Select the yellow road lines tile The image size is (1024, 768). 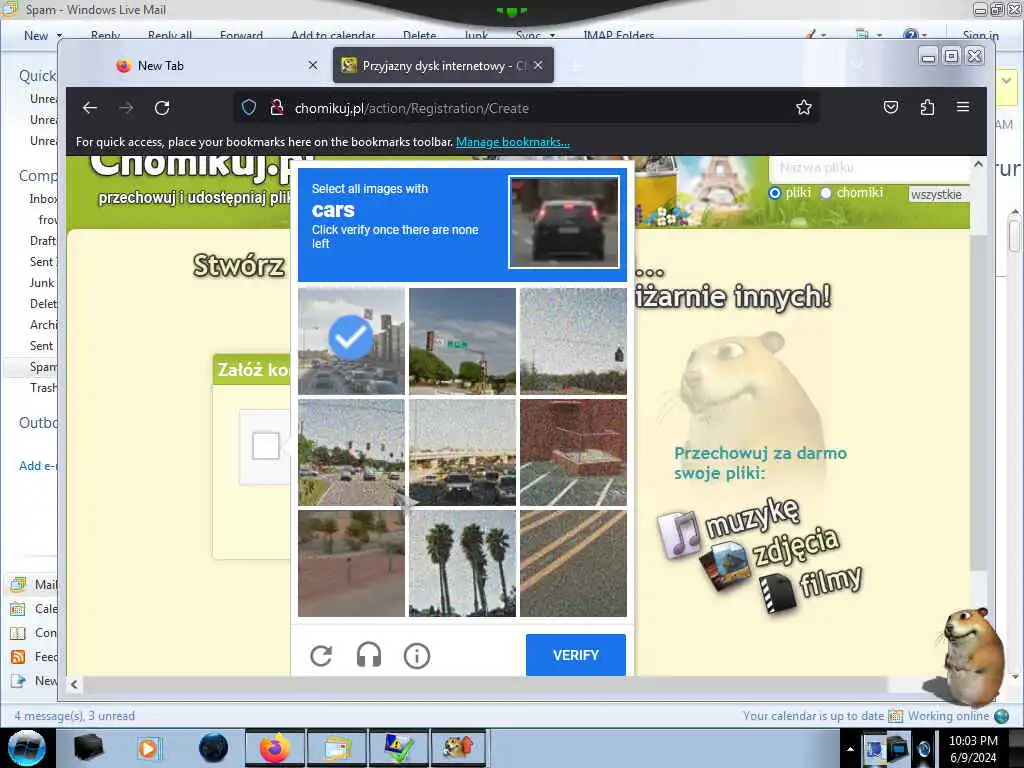573,564
